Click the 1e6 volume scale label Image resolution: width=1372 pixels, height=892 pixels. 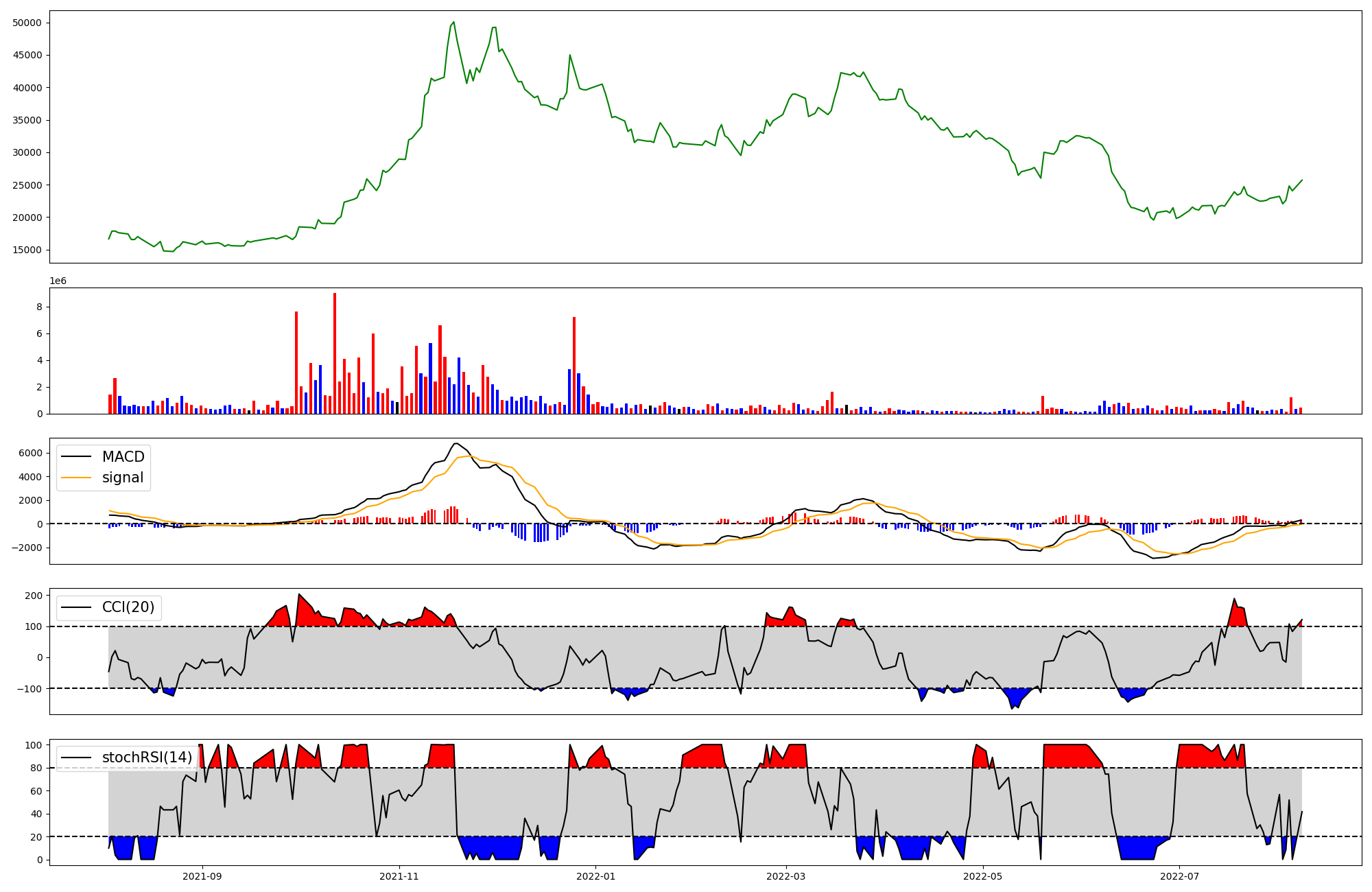tap(58, 281)
